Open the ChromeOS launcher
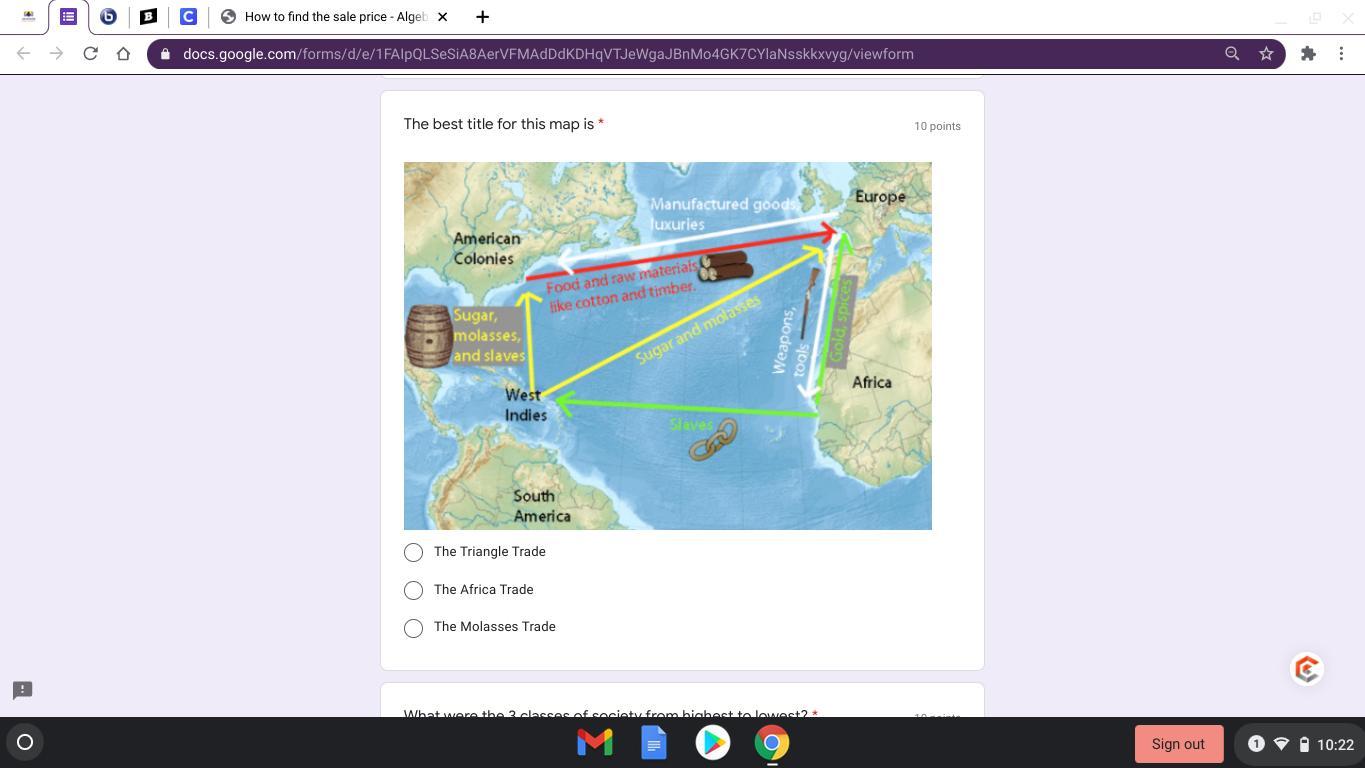 (x=25, y=742)
